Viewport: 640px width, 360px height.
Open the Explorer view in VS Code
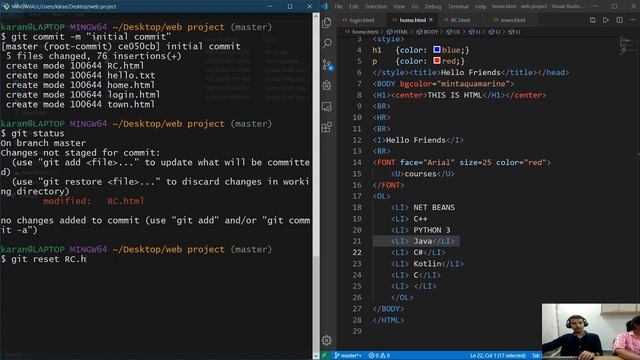click(327, 22)
